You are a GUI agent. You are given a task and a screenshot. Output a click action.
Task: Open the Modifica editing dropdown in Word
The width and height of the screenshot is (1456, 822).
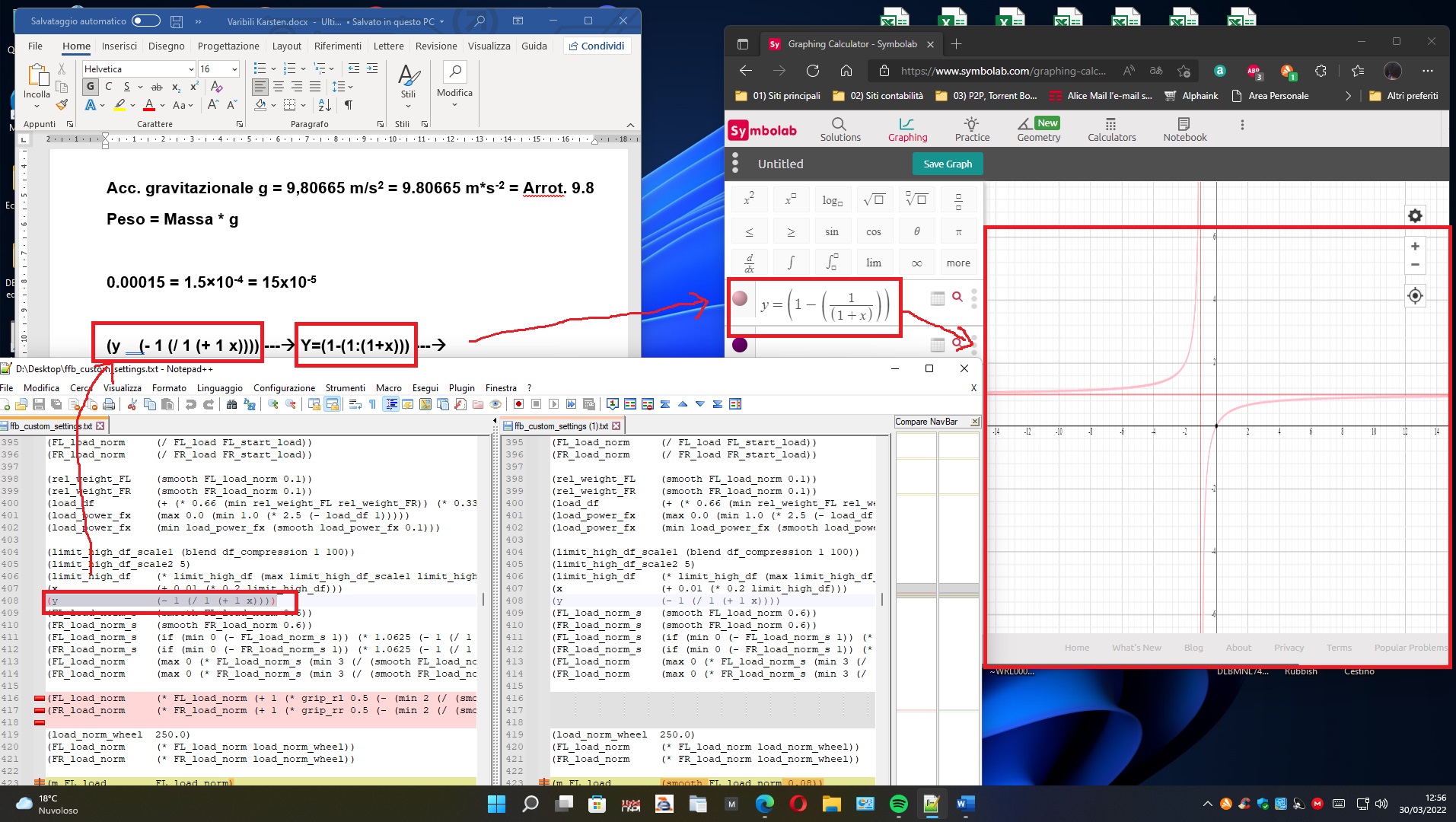[454, 85]
